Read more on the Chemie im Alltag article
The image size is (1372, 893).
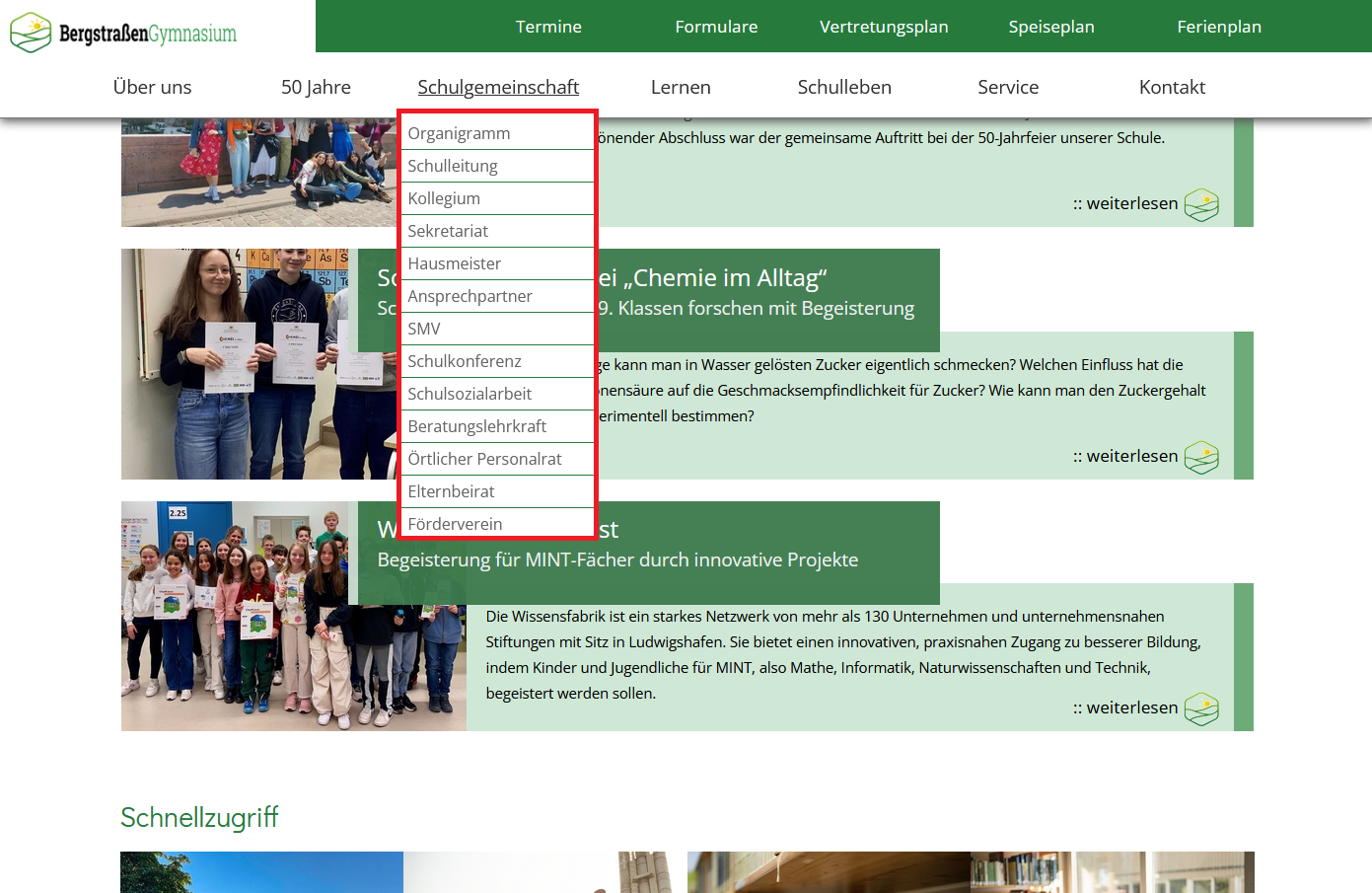(1131, 456)
